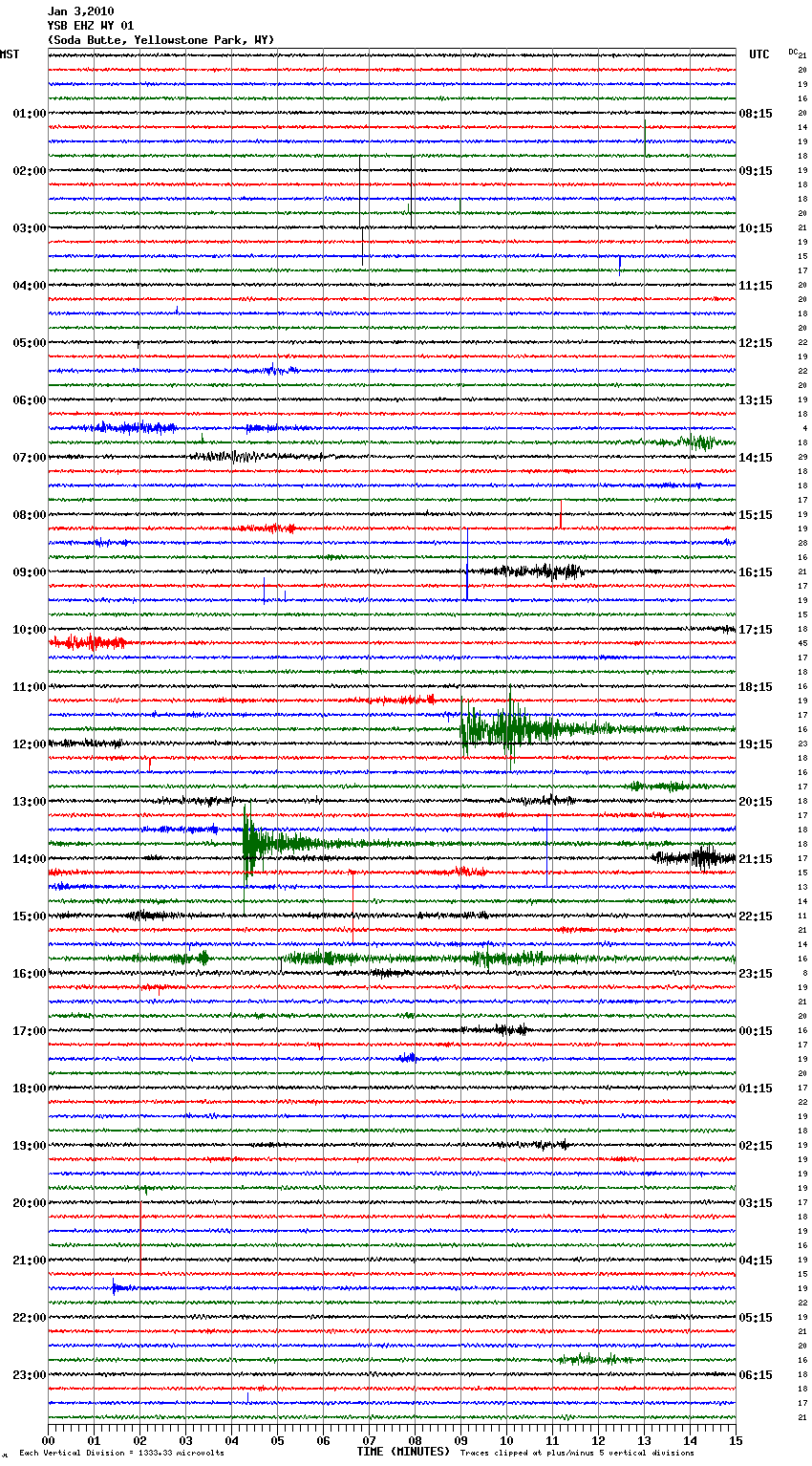The width and height of the screenshot is (812, 1466).
Task: Click '(Soda Butte, Yellowstone Park, WY)' station name
Action: click(x=160, y=40)
